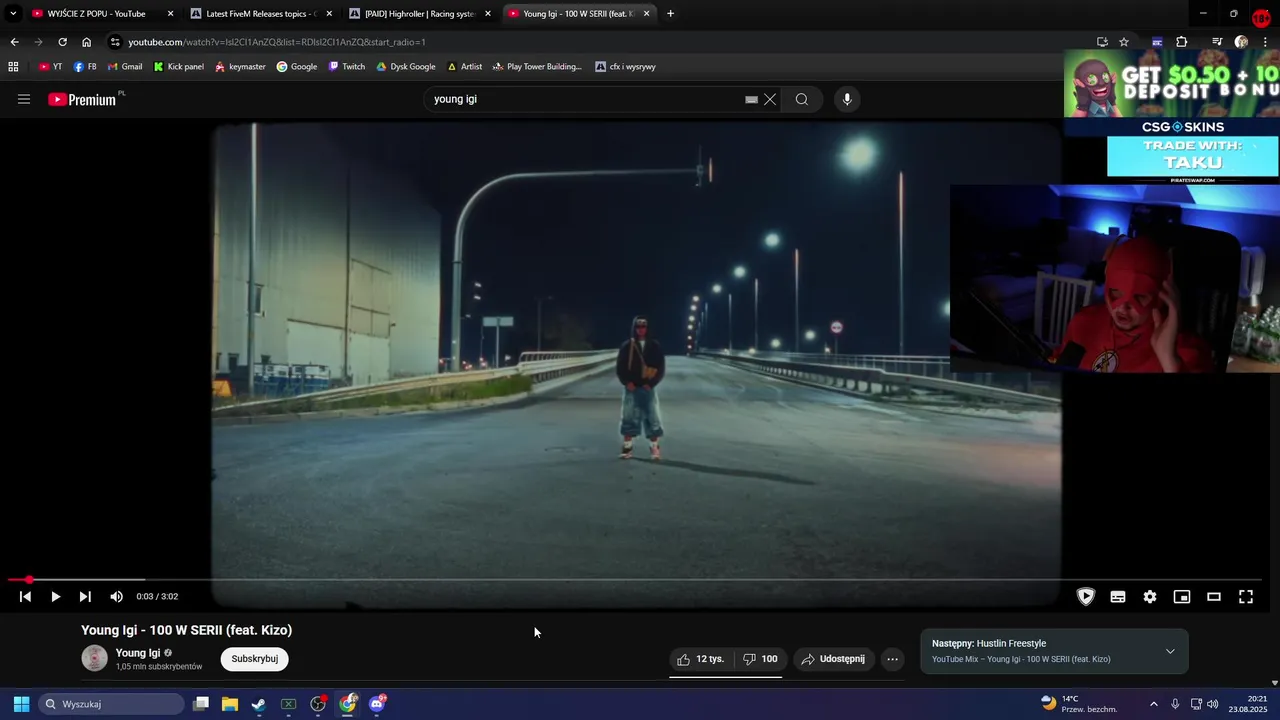The width and height of the screenshot is (1280, 720).
Task: Like the video with 12 tys.
Action: coord(700,659)
